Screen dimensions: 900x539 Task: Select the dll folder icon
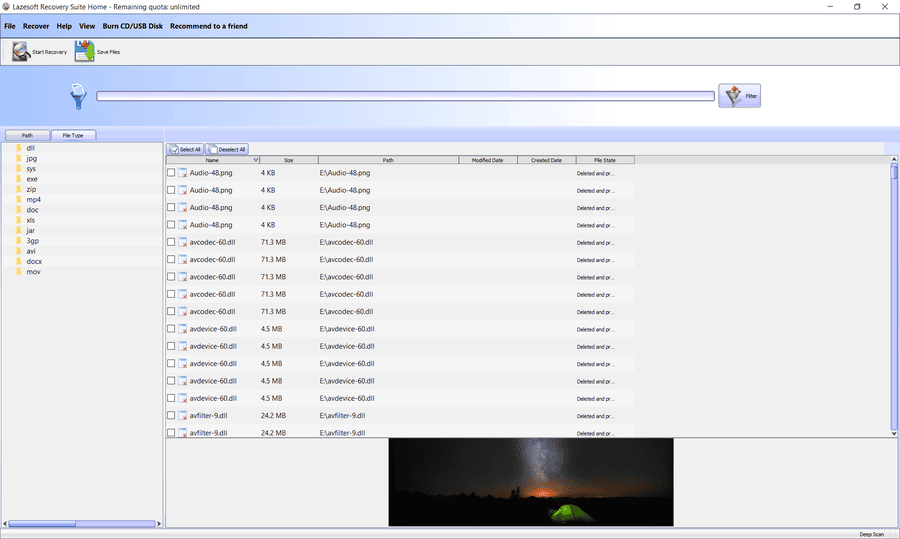(x=18, y=148)
